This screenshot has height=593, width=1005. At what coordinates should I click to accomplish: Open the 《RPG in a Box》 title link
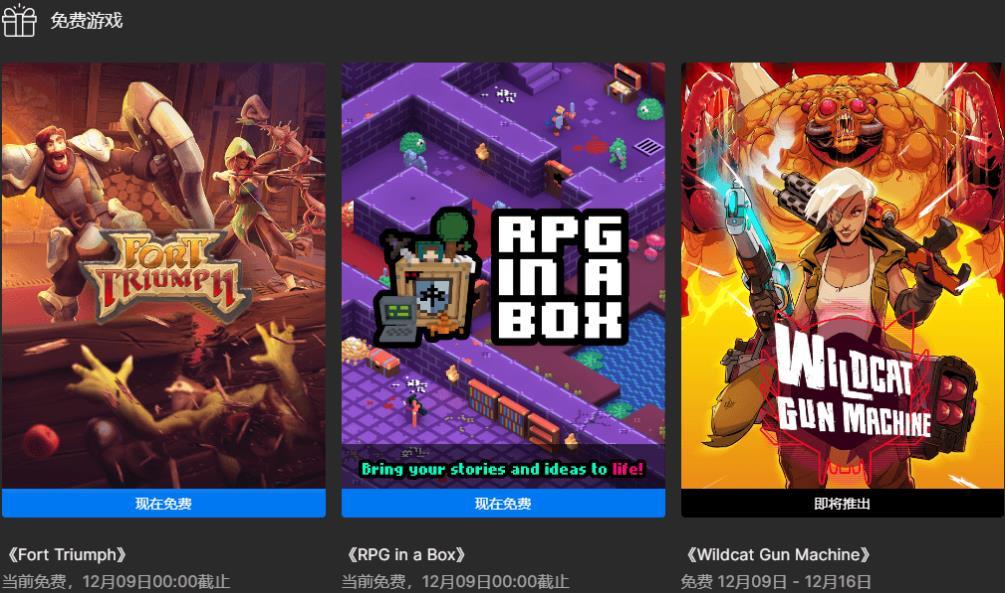click(405, 555)
